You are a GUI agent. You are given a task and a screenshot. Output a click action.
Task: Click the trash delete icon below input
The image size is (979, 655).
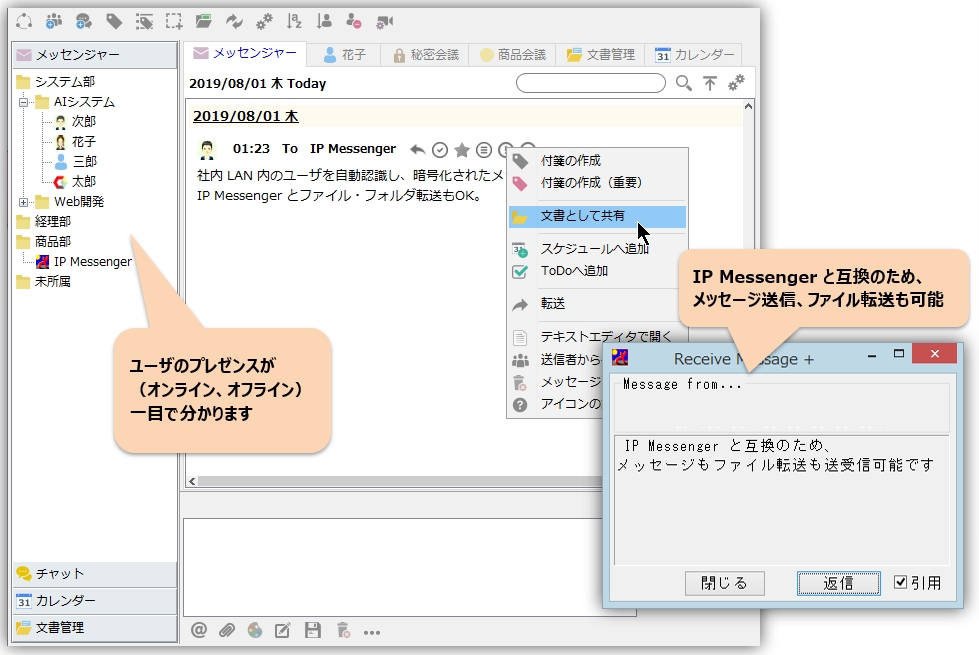tap(343, 630)
